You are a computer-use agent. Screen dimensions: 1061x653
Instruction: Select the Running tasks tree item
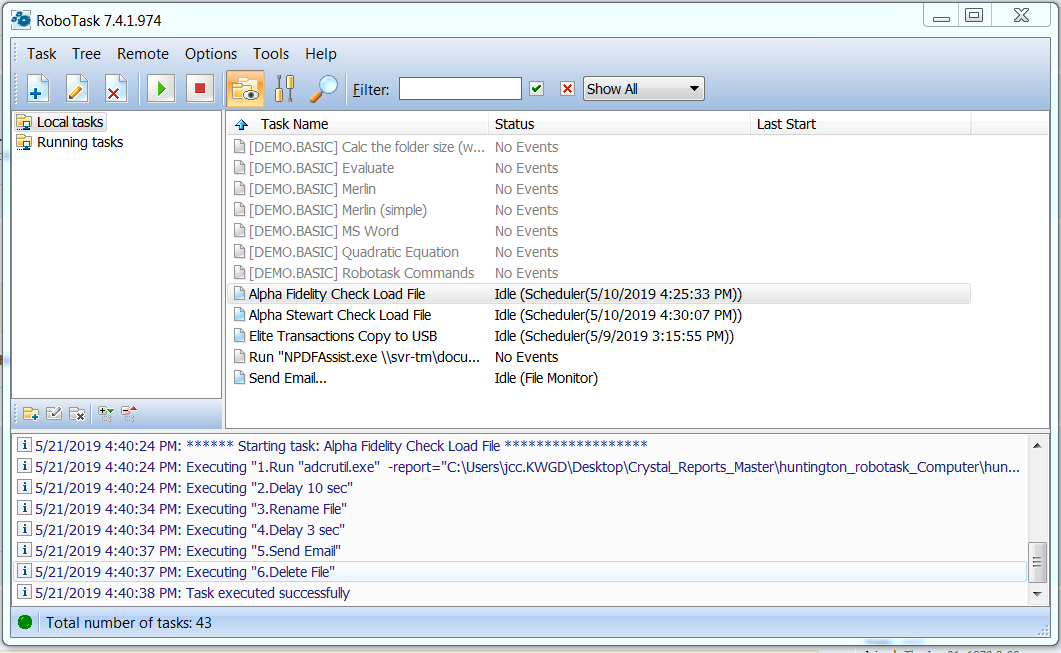tap(80, 142)
